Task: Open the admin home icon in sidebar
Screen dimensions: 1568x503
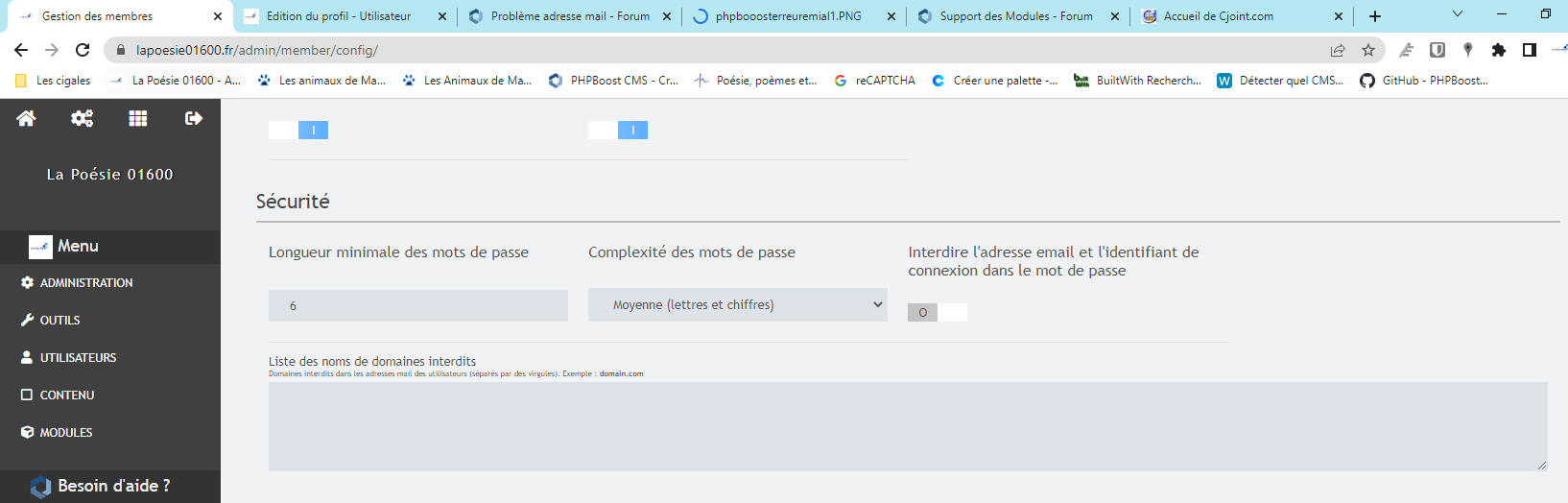Action: tap(26, 118)
